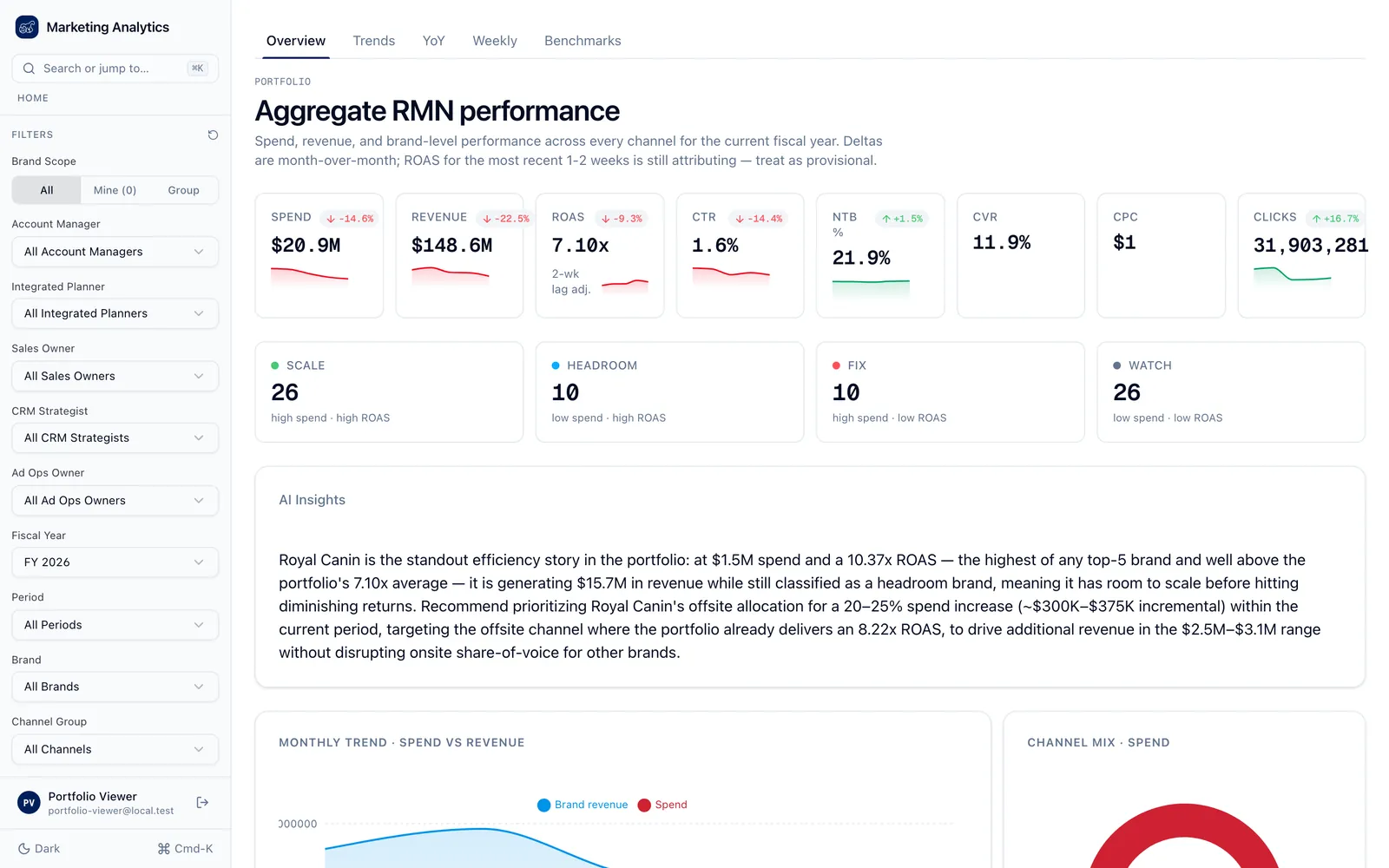
Task: Click the command key icon for Cmd-K
Action: pos(163,849)
